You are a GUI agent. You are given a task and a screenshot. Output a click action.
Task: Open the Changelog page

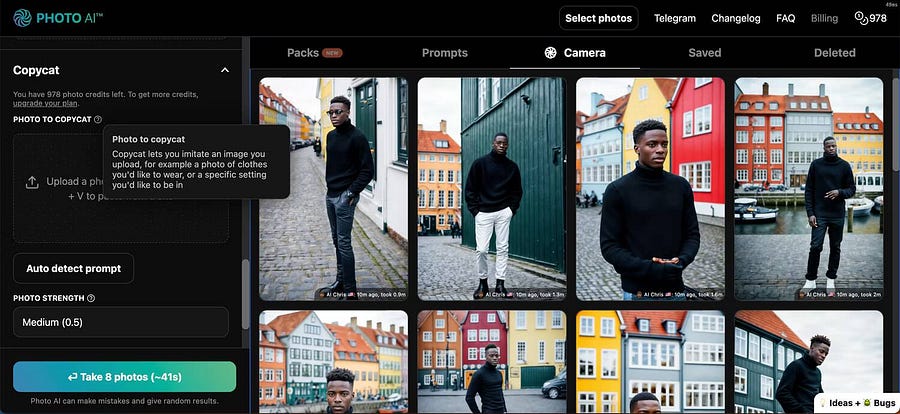pos(736,18)
